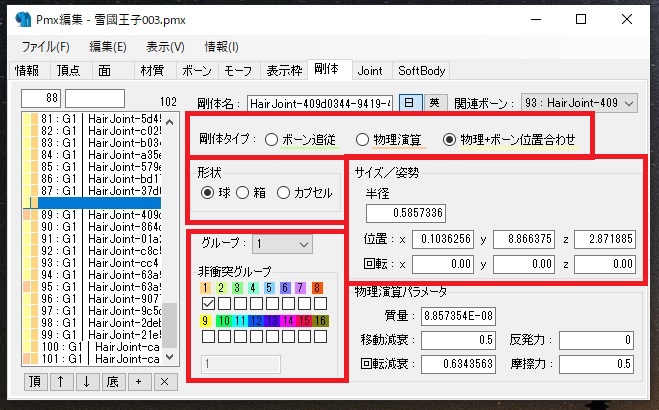Delete rigid body with the × button
This screenshot has height=410, width=659.
165,381
